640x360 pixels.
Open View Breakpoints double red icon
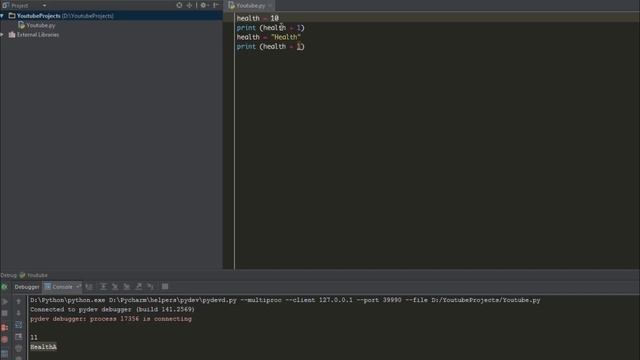tap(4, 327)
